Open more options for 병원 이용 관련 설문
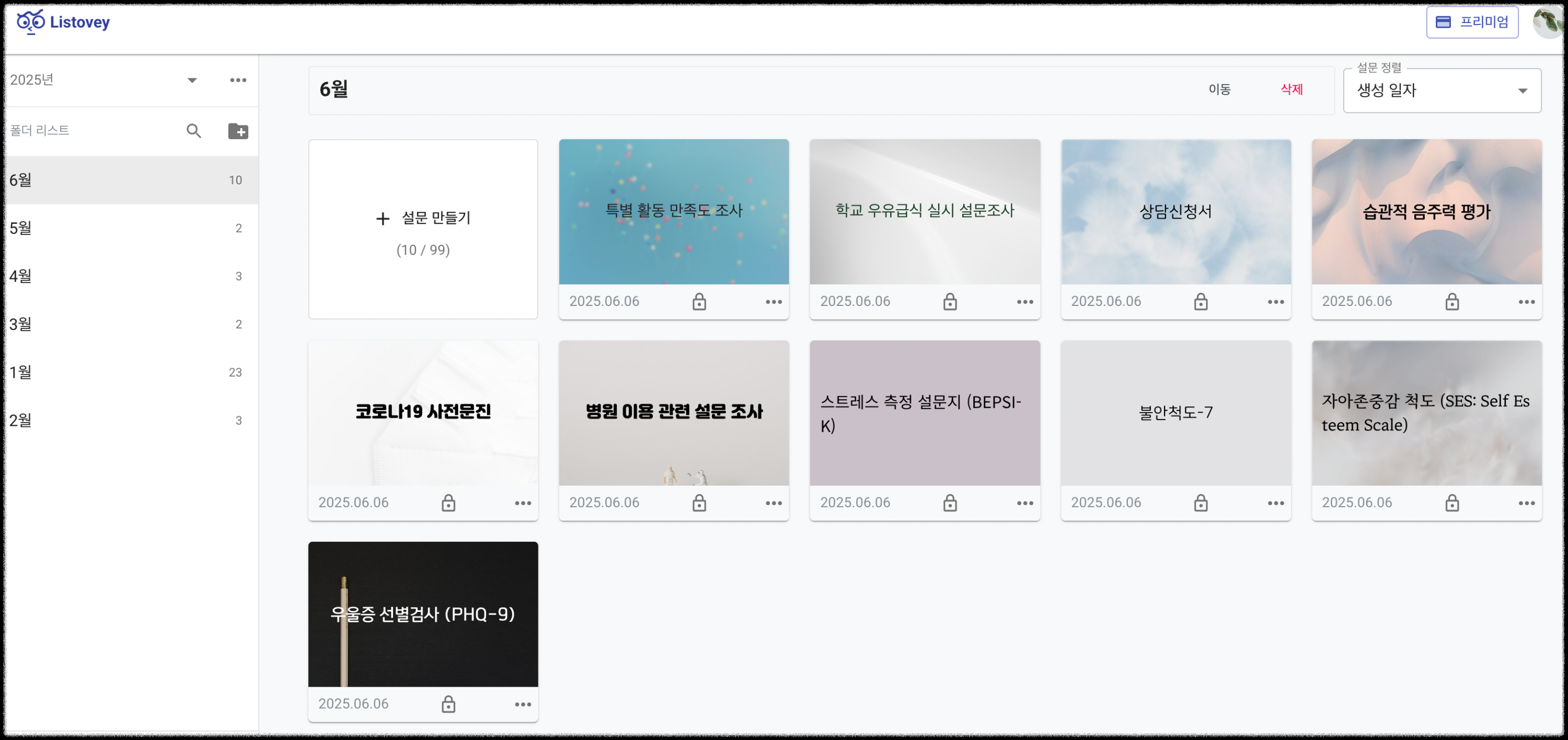 tap(774, 503)
